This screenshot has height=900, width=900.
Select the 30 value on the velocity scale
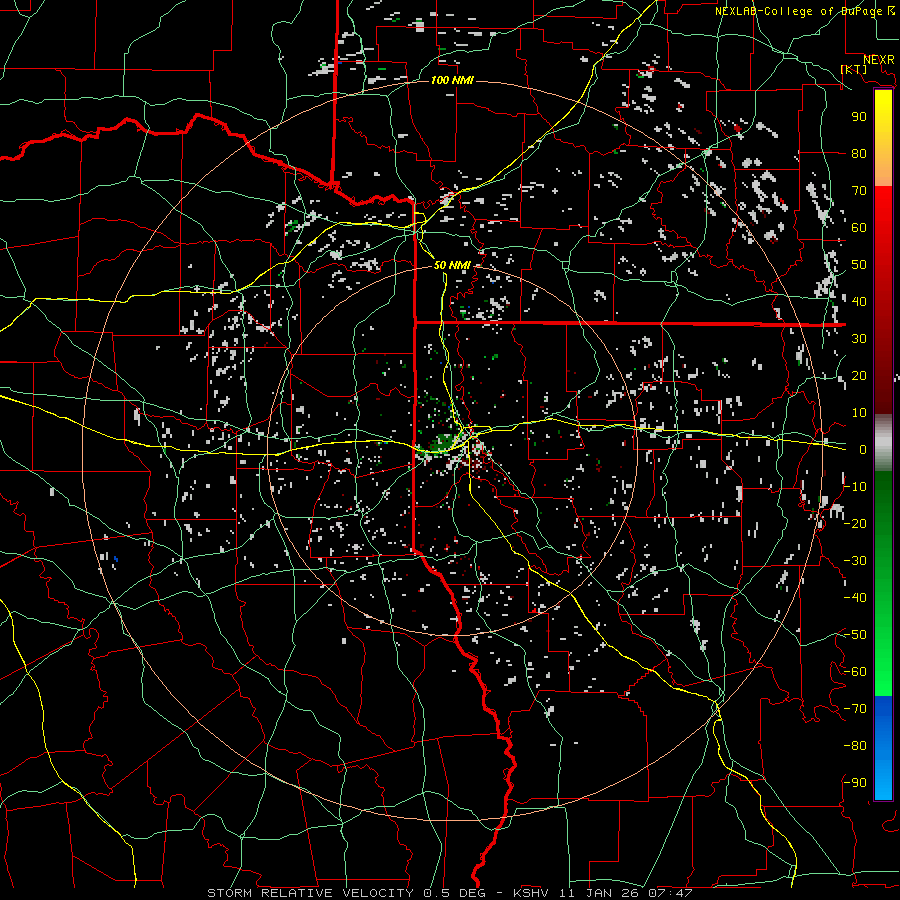[x=859, y=339]
